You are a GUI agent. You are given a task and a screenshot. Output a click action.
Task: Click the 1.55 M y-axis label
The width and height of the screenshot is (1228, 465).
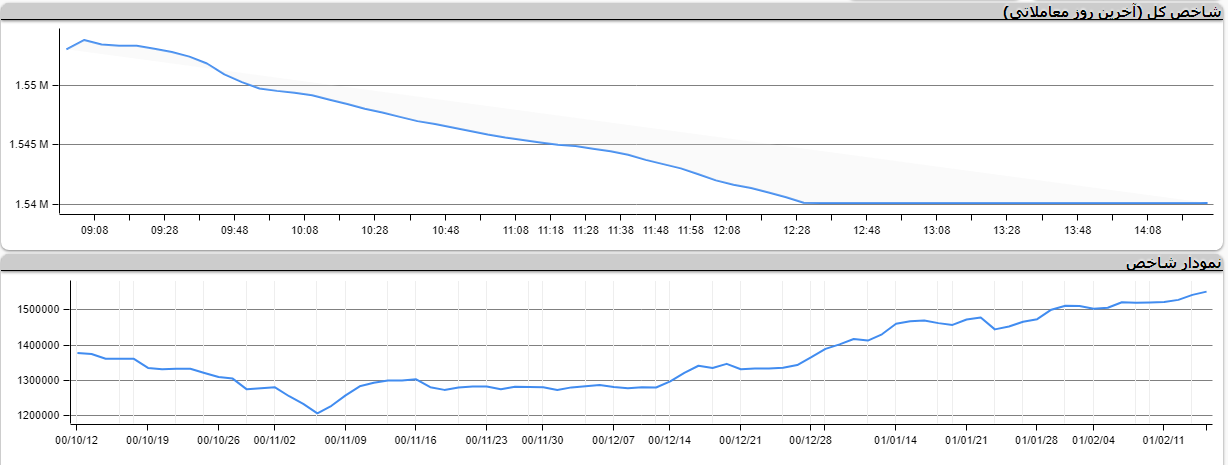coord(32,86)
